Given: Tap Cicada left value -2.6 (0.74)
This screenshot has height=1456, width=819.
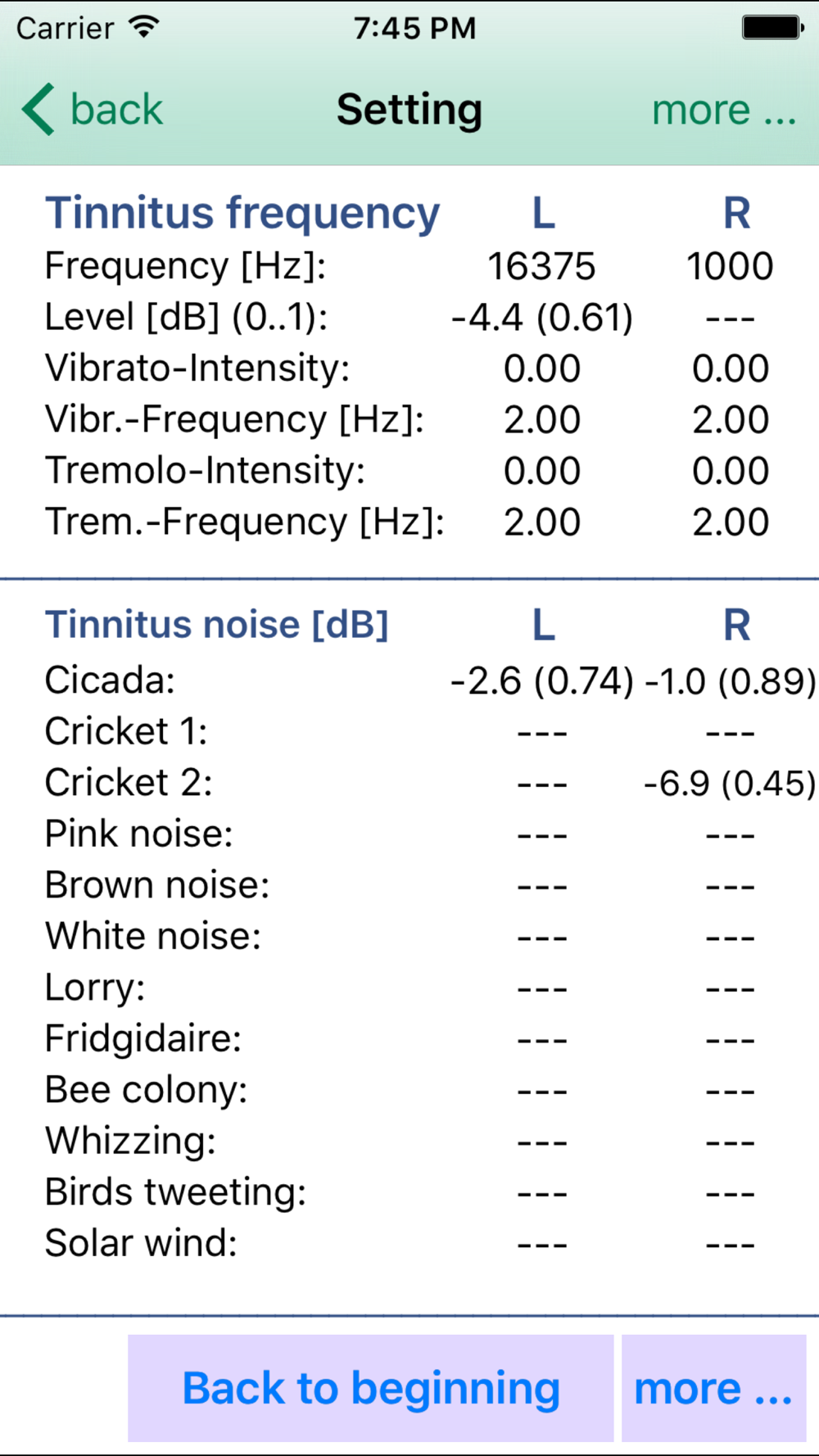Looking at the screenshot, I should click(542, 681).
